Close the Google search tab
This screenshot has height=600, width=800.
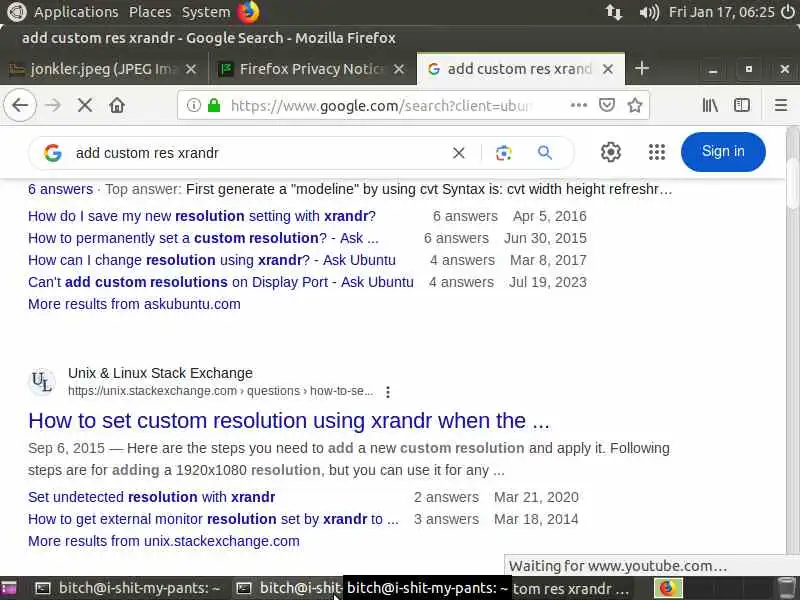[x=608, y=69]
